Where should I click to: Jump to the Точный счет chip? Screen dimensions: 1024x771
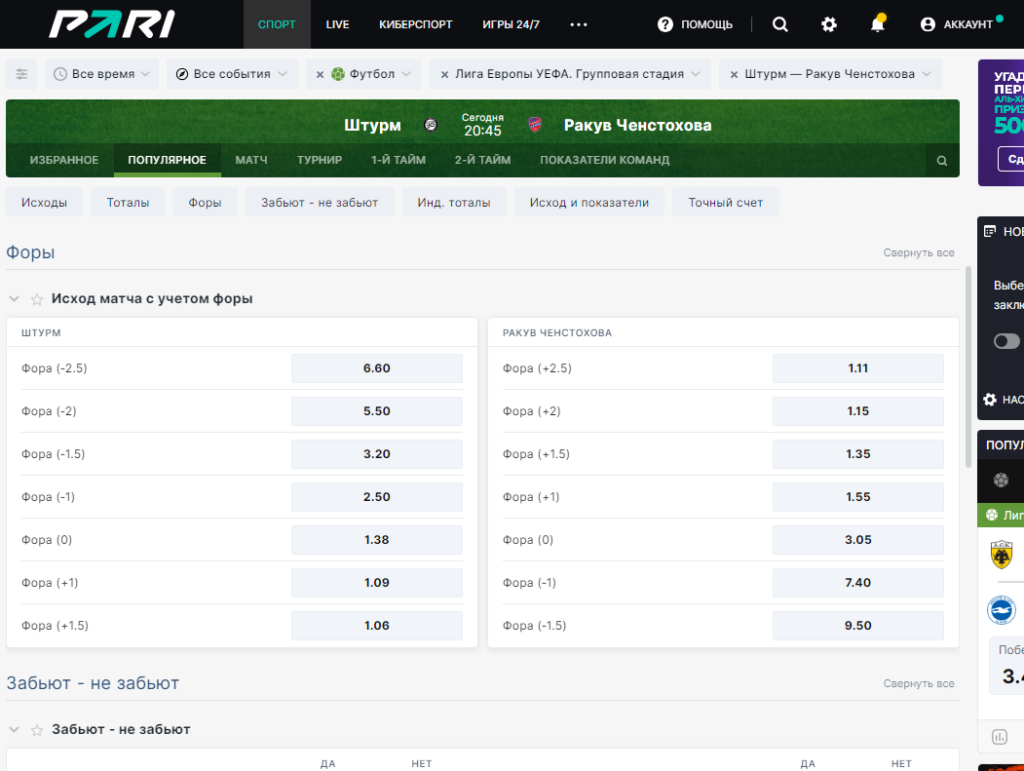pyautogui.click(x=726, y=202)
